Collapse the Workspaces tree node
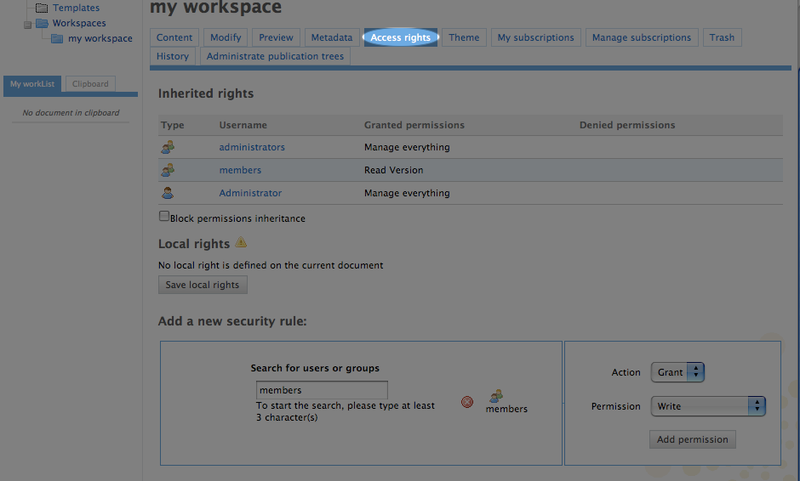800x481 pixels. coord(28,24)
